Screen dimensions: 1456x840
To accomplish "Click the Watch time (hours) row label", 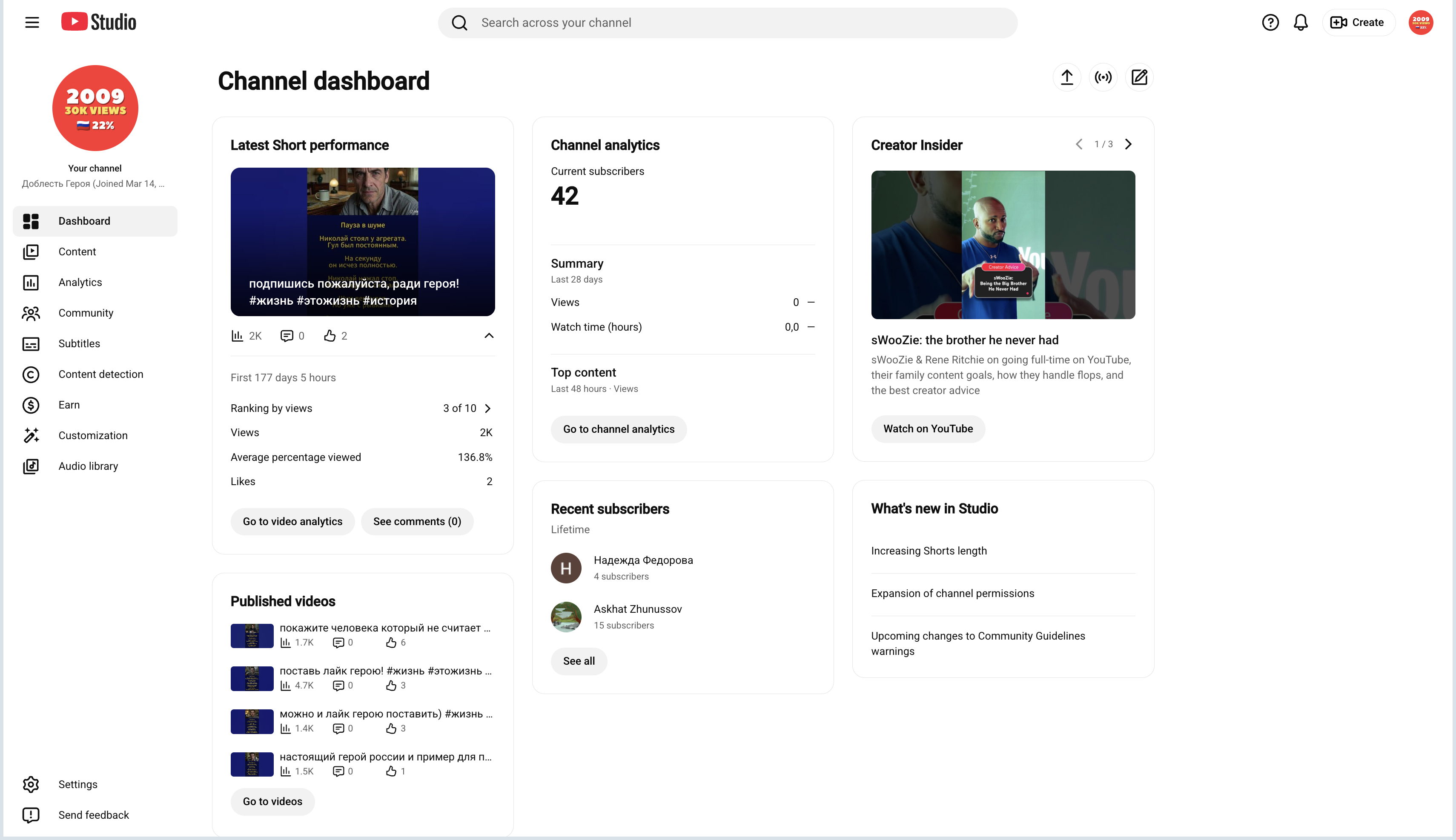I will click(596, 327).
